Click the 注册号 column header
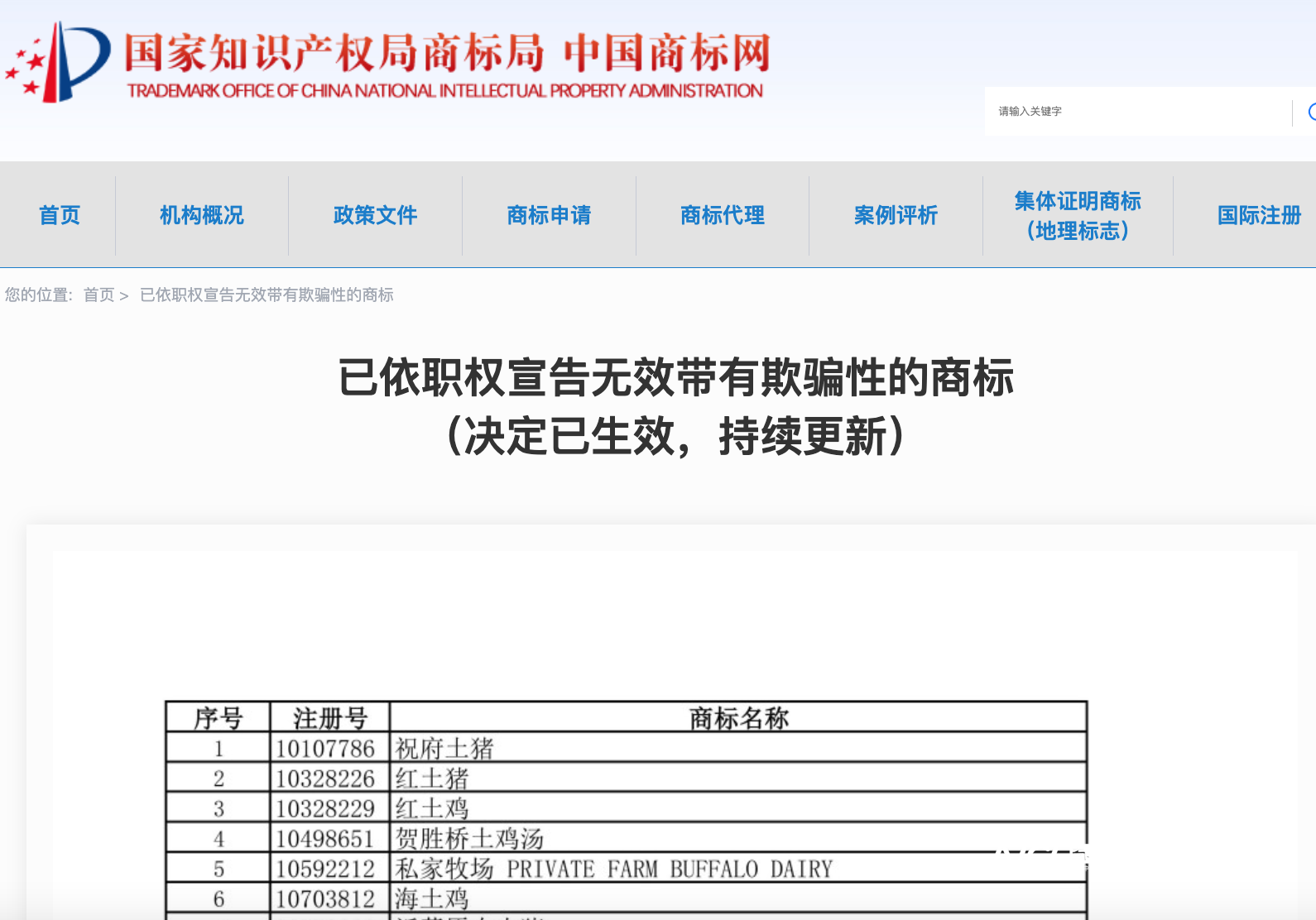This screenshot has width=1316, height=920. 330,718
